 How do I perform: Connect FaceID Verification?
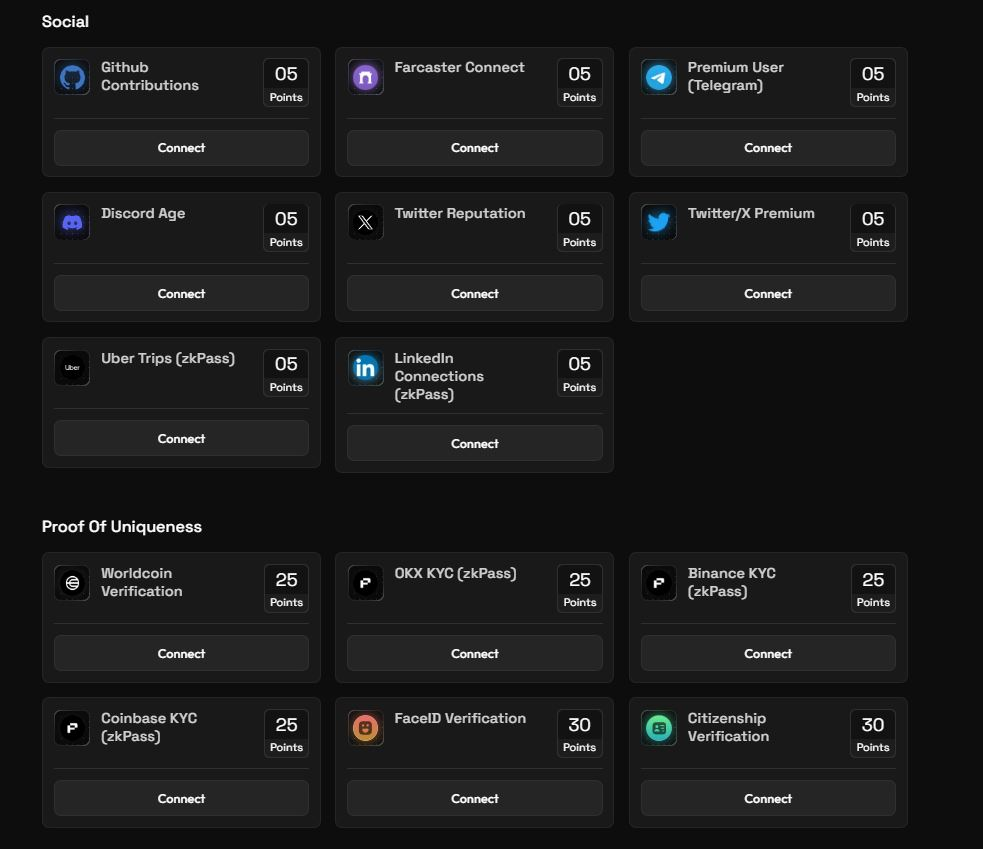[474, 798]
